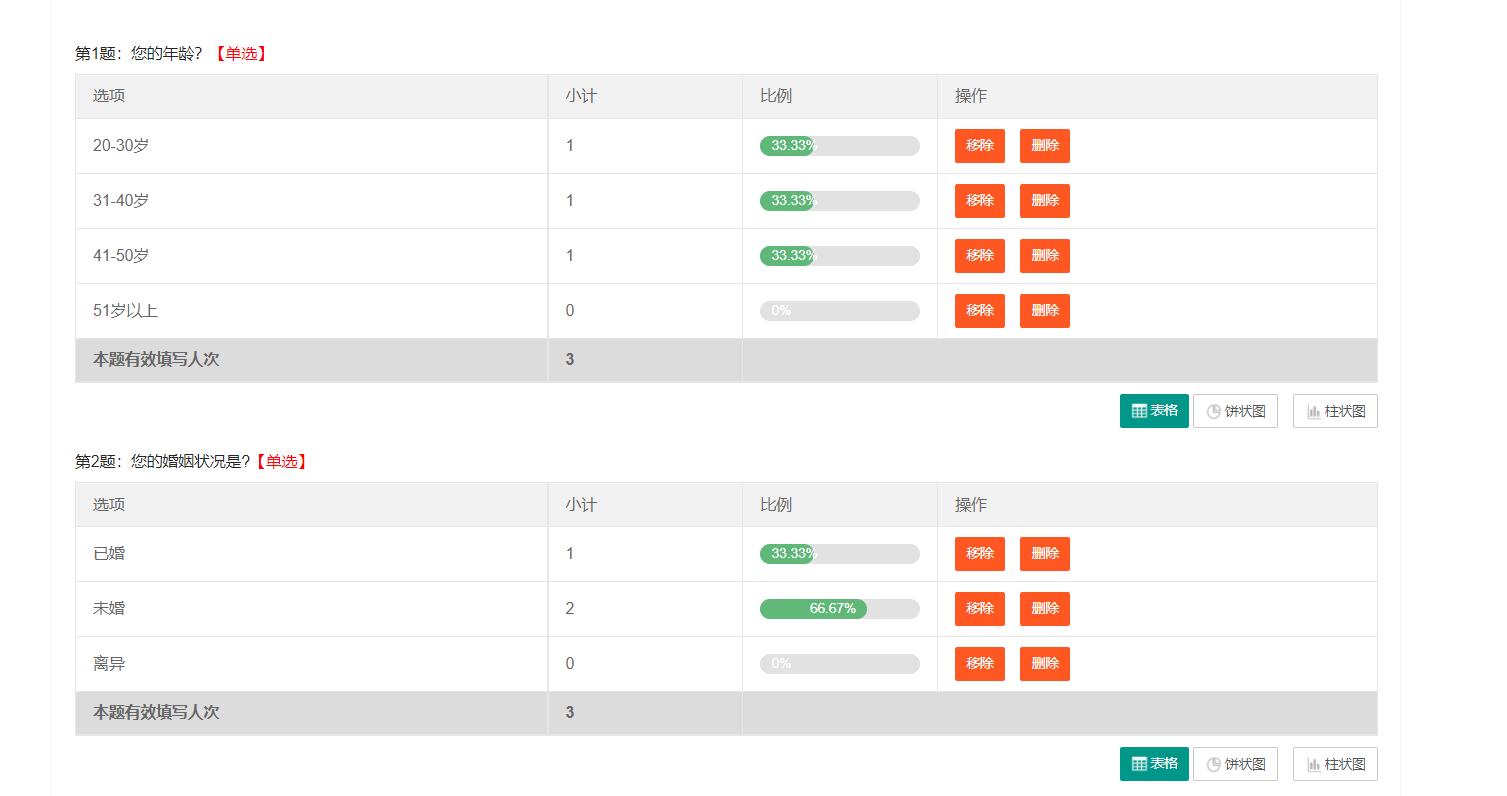Image resolution: width=1507 pixels, height=796 pixels.
Task: Select table view for question 2
Action: point(1154,764)
